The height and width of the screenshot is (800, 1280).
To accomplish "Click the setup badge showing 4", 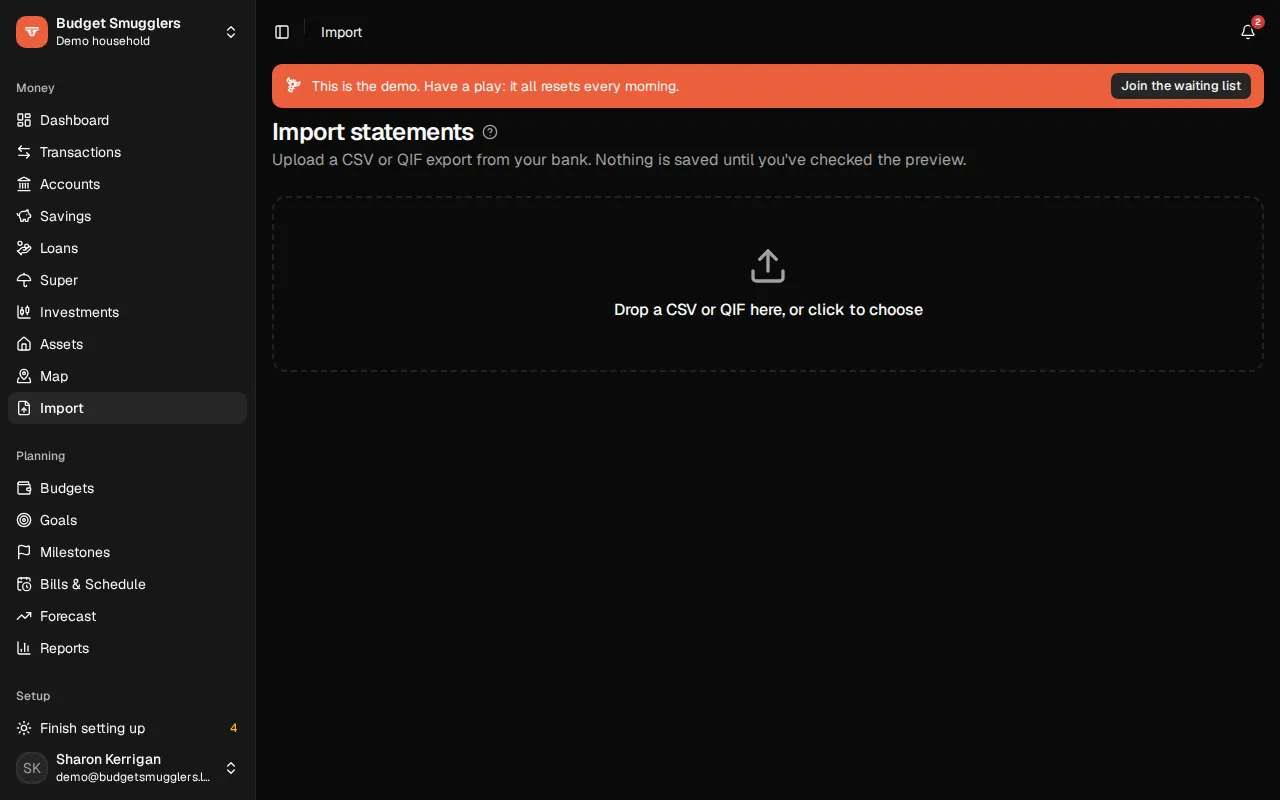I will (x=234, y=728).
